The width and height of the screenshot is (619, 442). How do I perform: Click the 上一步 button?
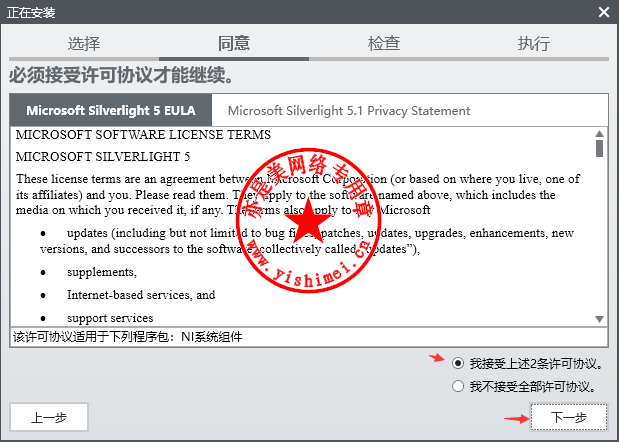[49, 417]
